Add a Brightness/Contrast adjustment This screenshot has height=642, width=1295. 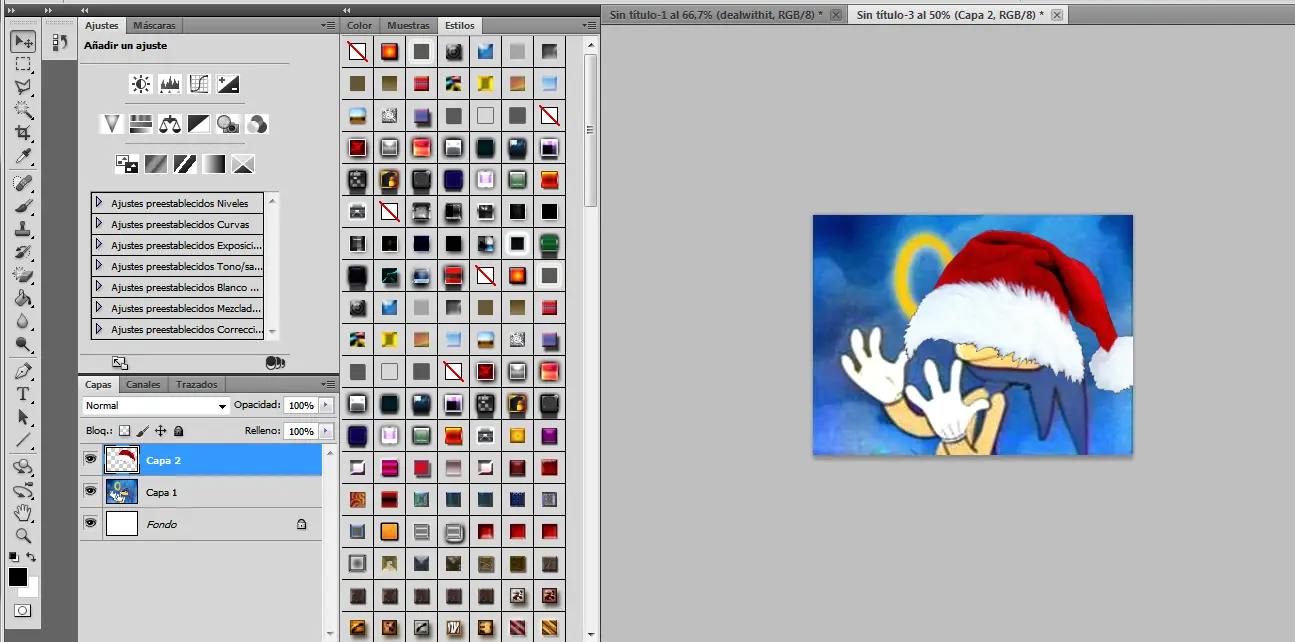pyautogui.click(x=141, y=84)
